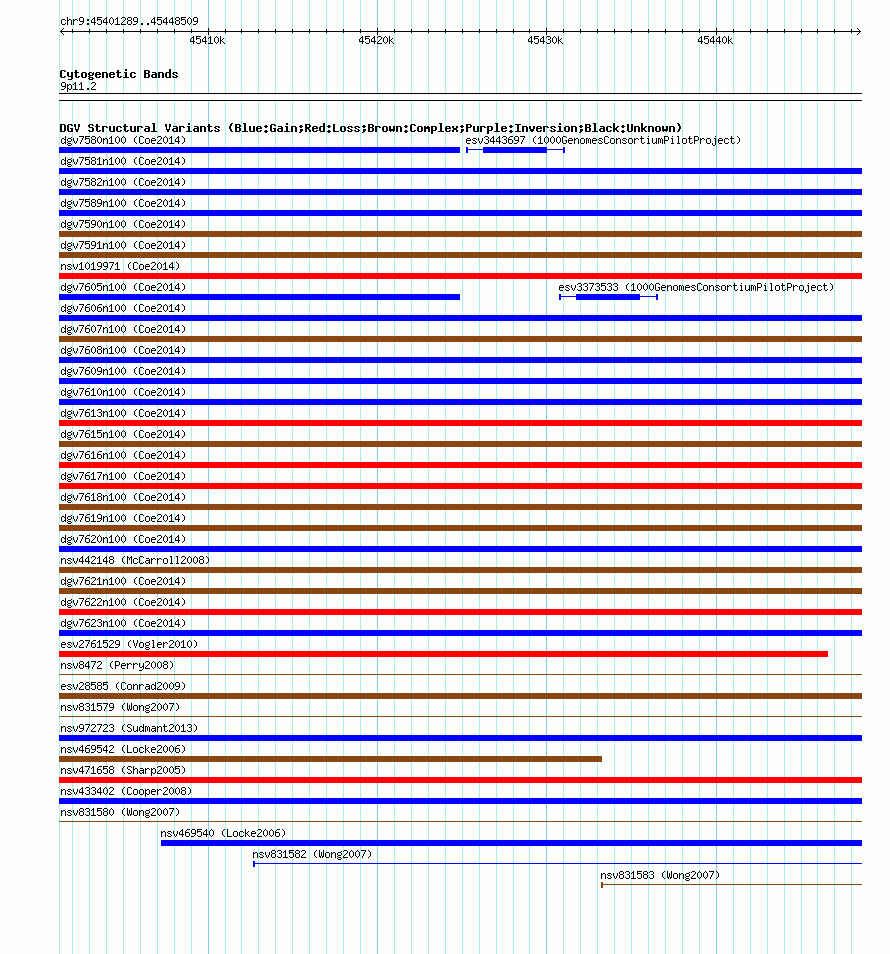Viewport: 890px width, 954px height.
Task: Select the dgv7581n100 (Coe2014) label
Action: pyautogui.click(x=123, y=161)
